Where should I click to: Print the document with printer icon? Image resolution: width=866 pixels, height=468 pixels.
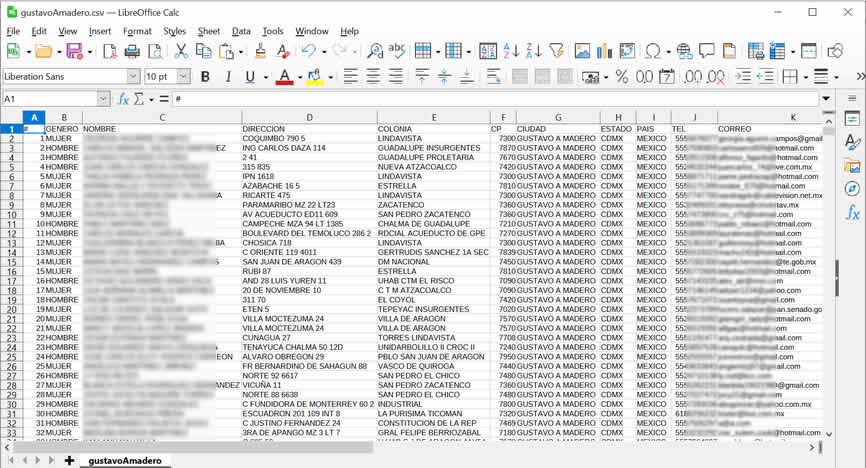132,51
